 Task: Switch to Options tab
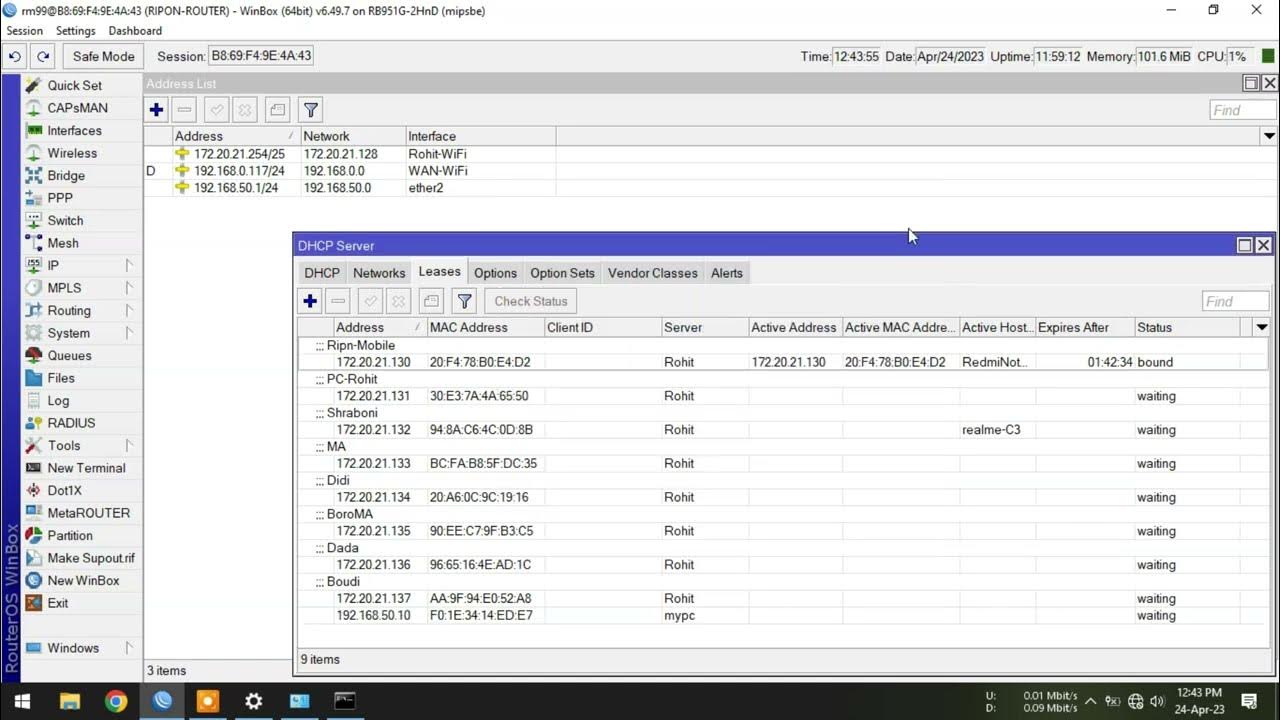(495, 273)
